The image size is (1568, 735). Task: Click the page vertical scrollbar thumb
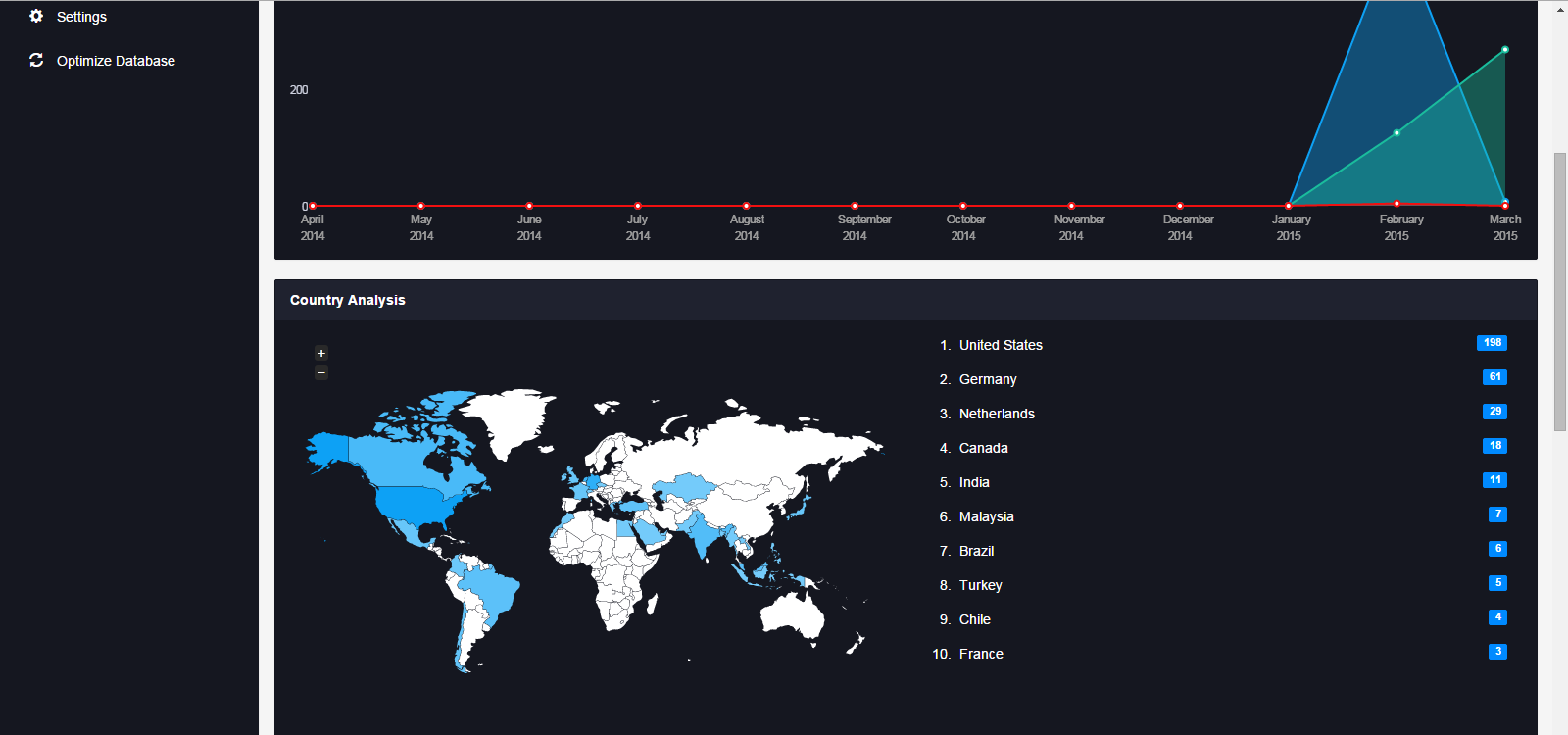pyautogui.click(x=1560, y=292)
